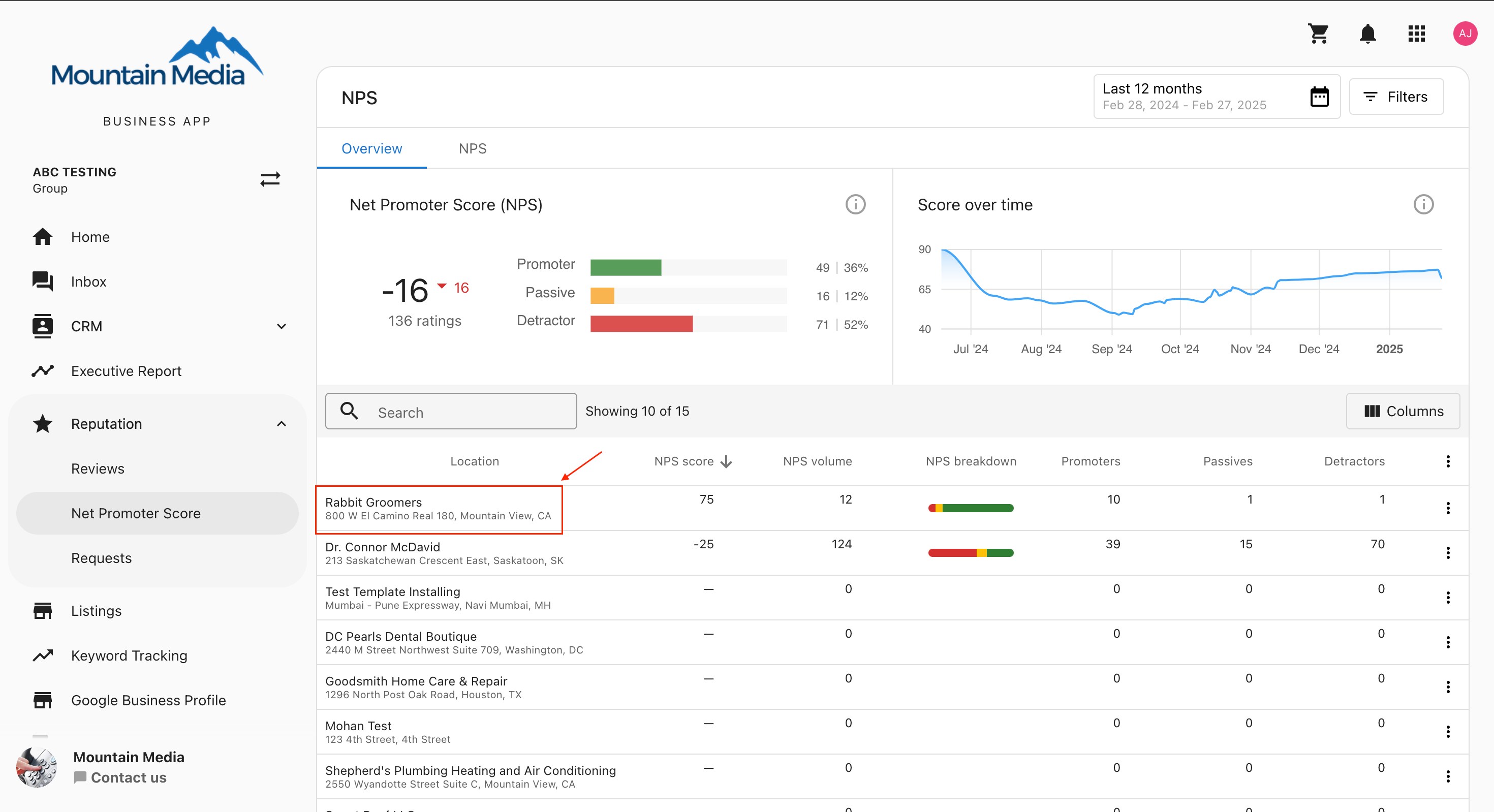Open the AJ user avatar menu
The width and height of the screenshot is (1494, 812).
pos(1465,34)
